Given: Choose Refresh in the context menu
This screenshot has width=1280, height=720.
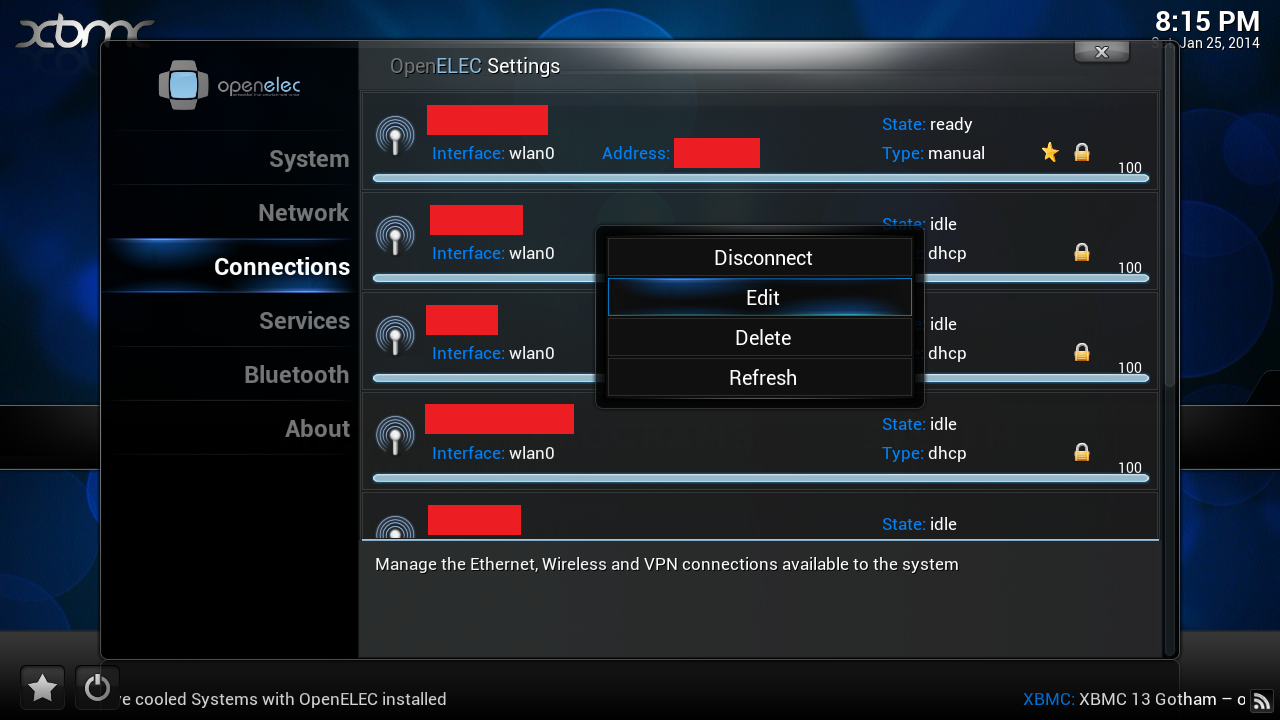Looking at the screenshot, I should point(760,378).
